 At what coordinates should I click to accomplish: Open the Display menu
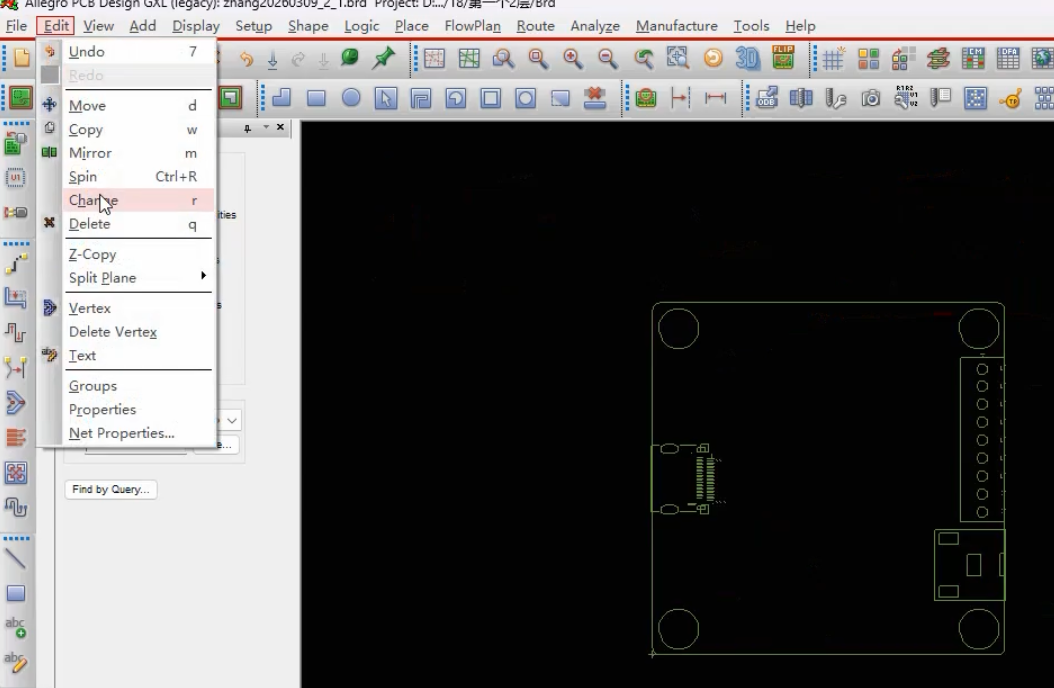click(196, 26)
